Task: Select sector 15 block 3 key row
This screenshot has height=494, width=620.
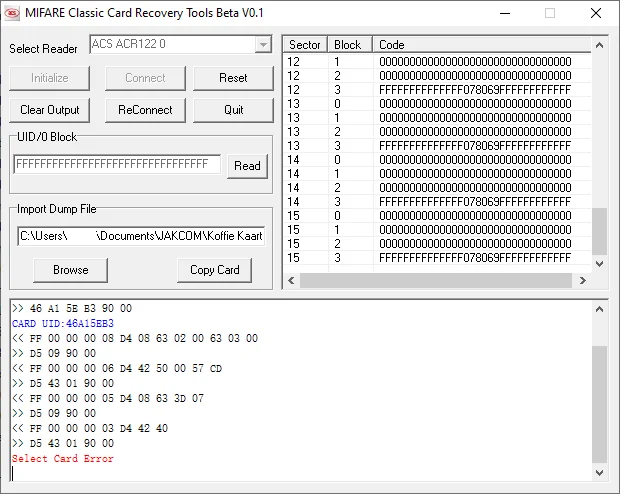Action: [437, 258]
